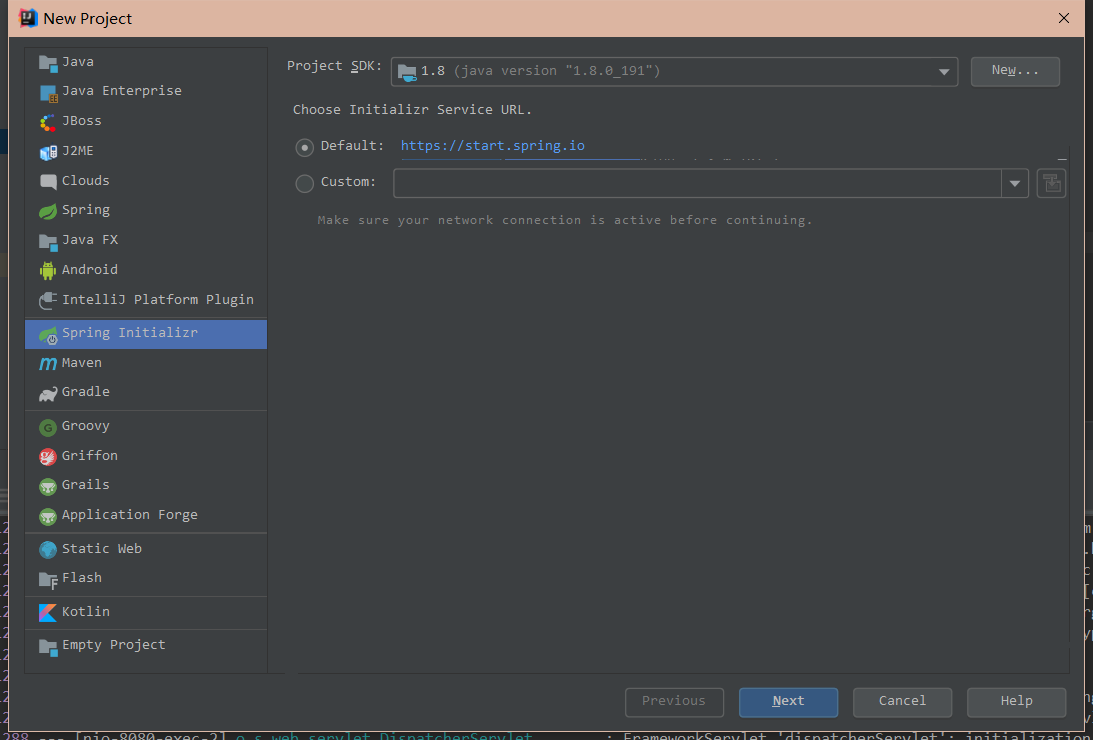
Task: Click the Java FX folder icon
Action: [48, 241]
